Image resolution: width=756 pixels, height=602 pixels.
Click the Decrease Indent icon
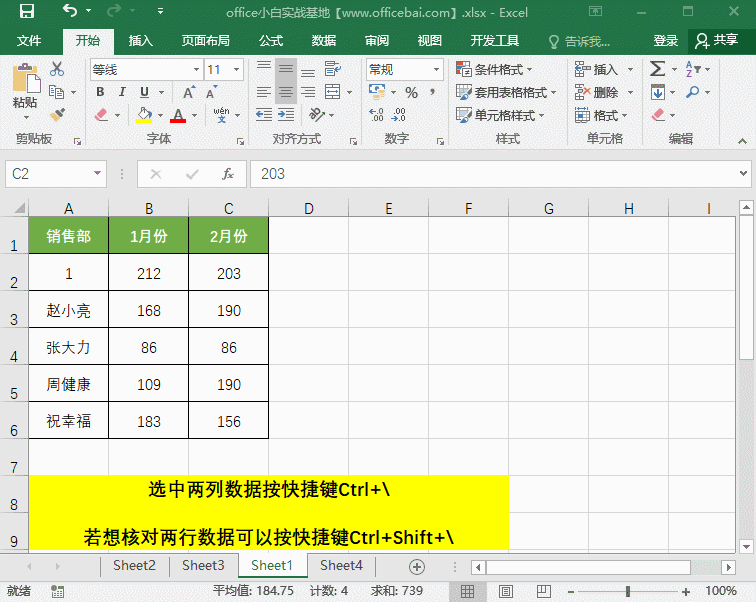click(x=264, y=115)
